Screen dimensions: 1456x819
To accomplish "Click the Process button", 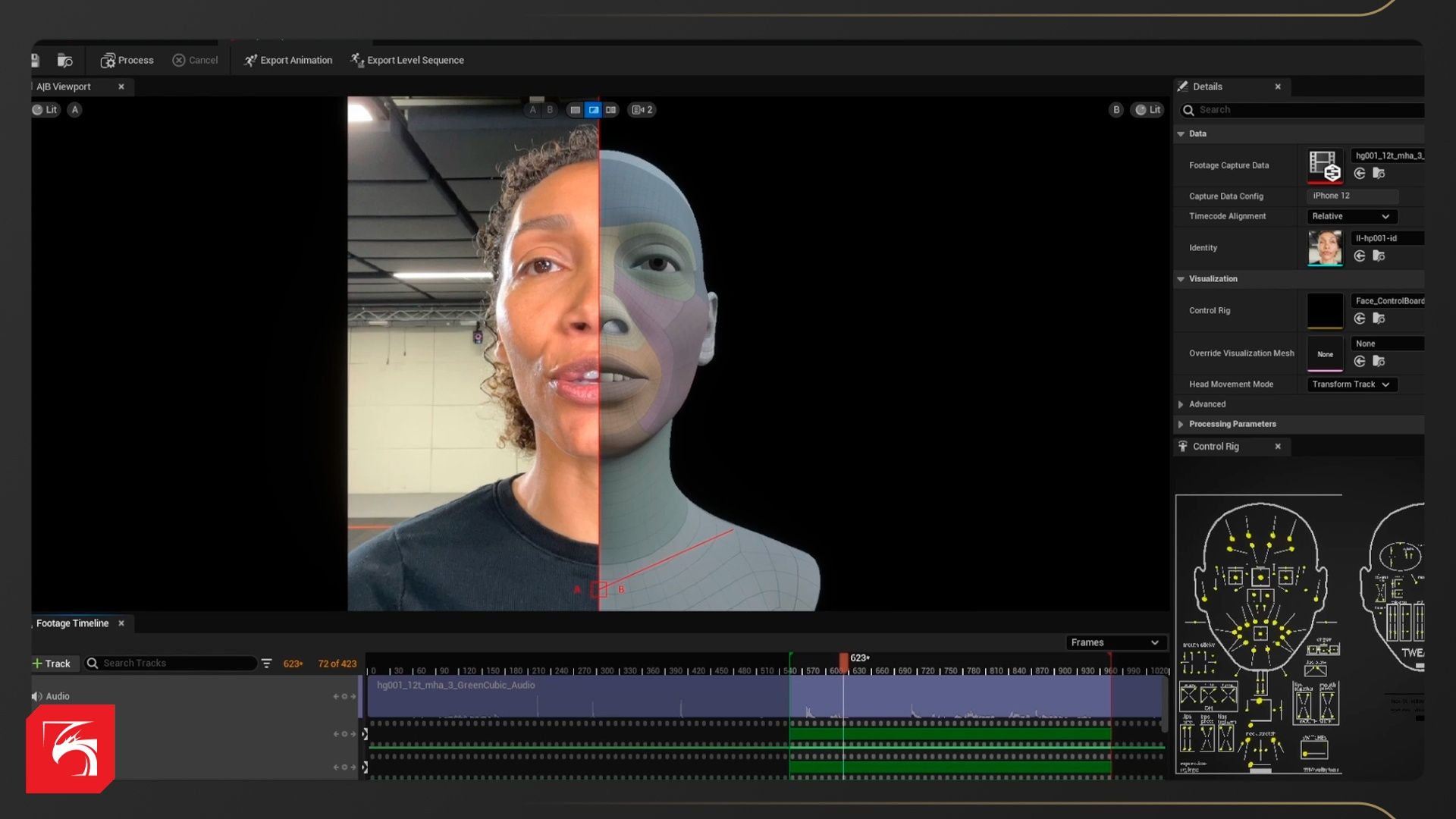I will (127, 60).
